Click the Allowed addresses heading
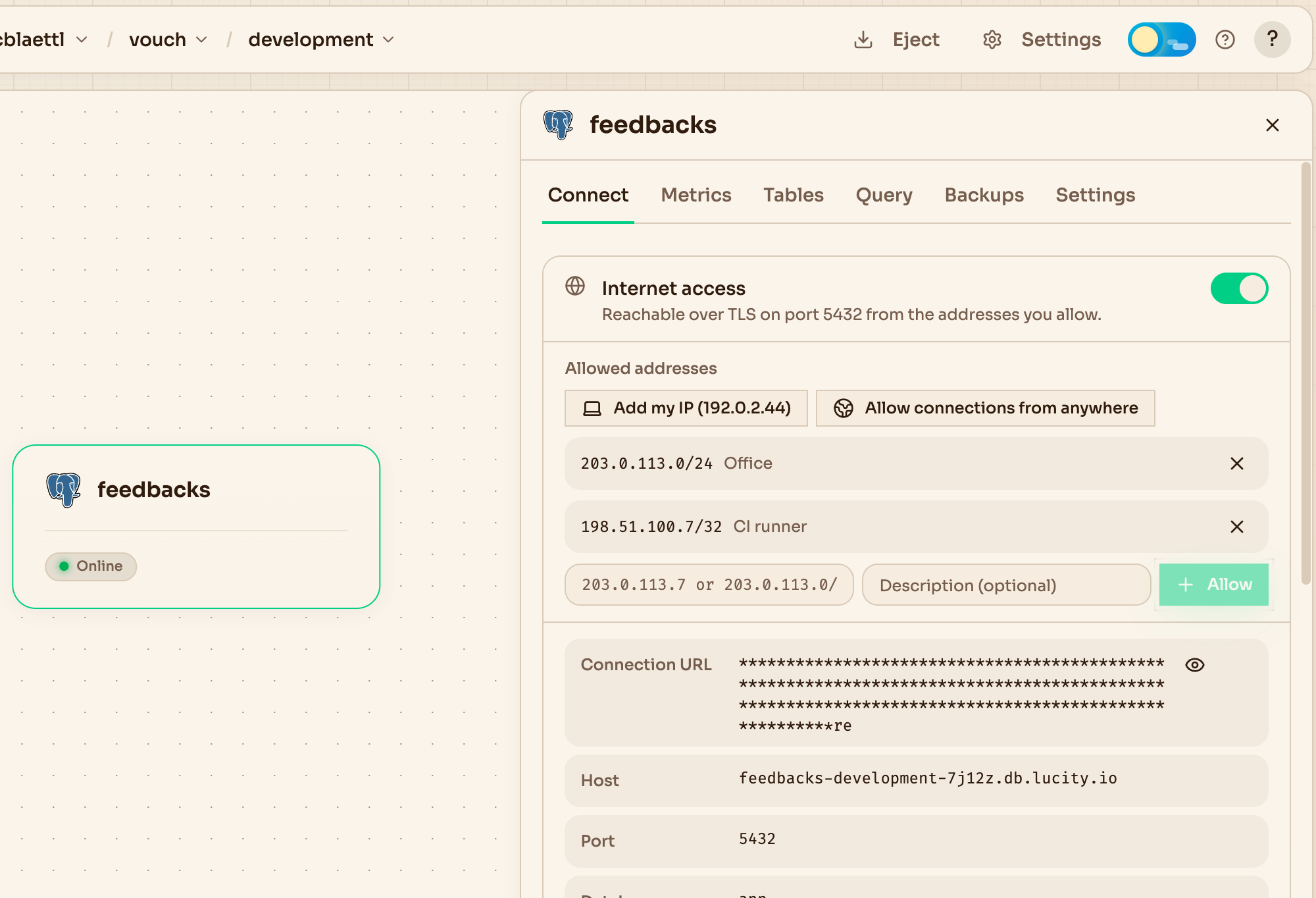 pyautogui.click(x=640, y=368)
